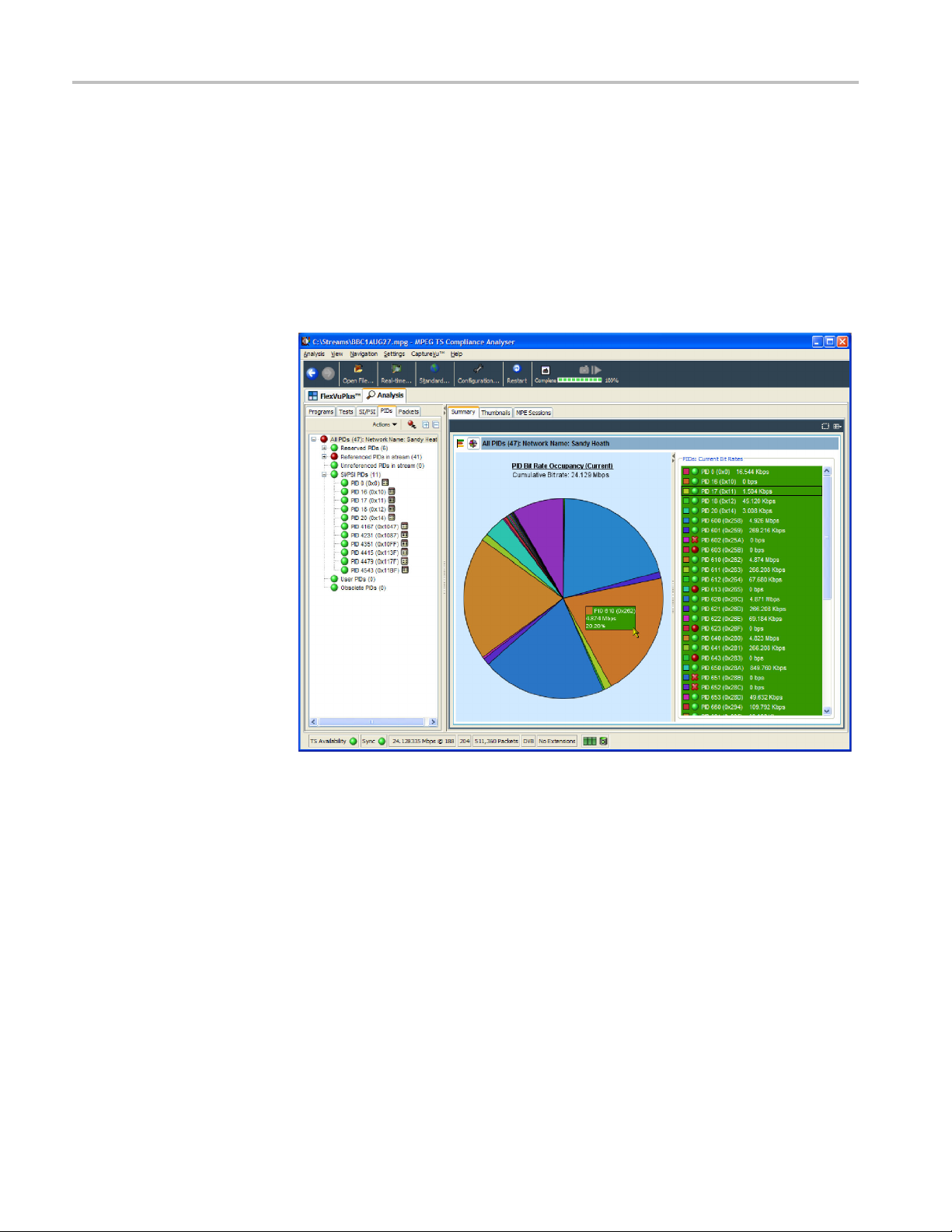Select the Tests tab
Screen dimensions: 952x1232
pos(346,412)
